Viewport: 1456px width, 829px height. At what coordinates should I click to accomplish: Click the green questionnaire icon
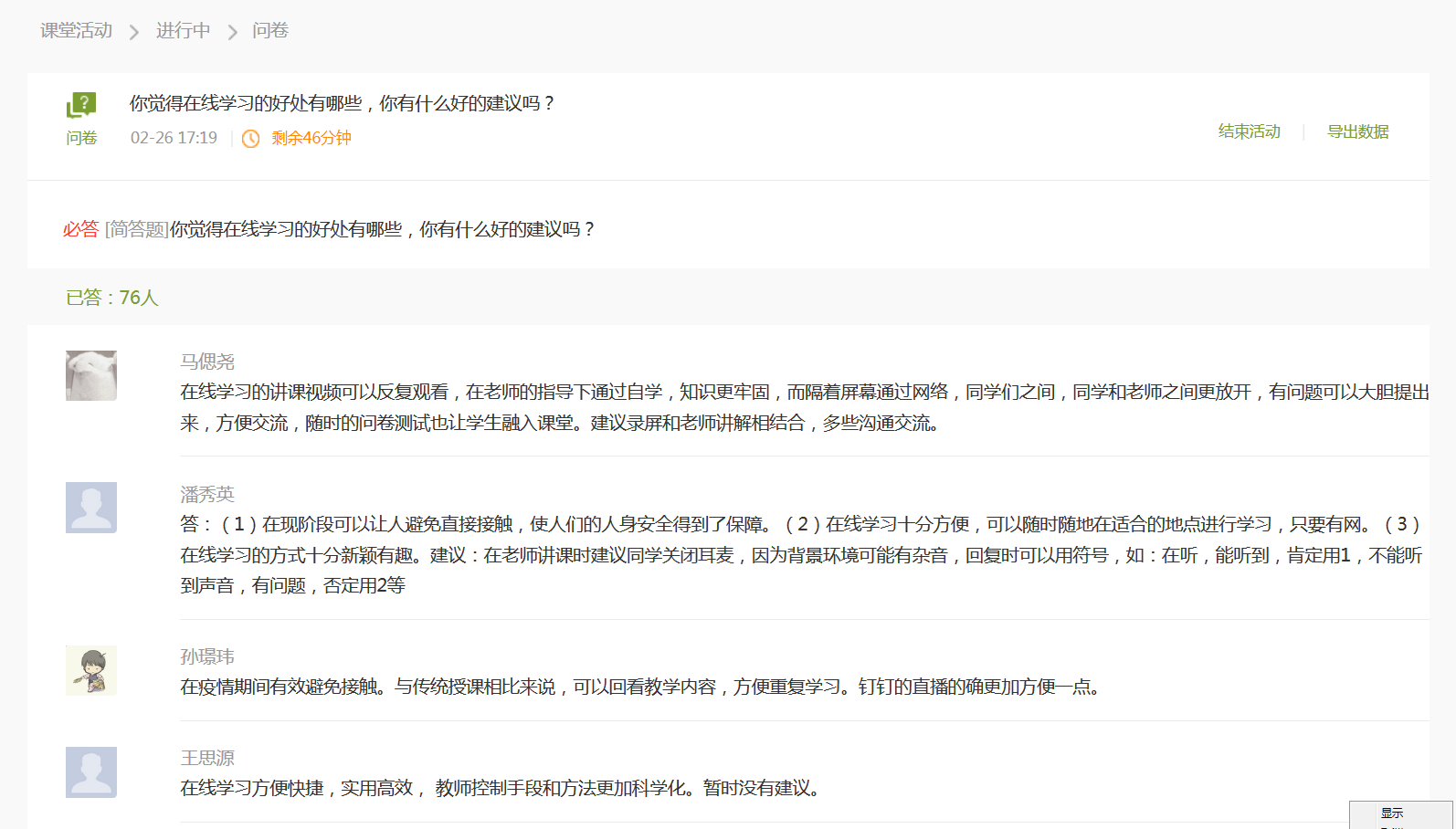pos(81,105)
